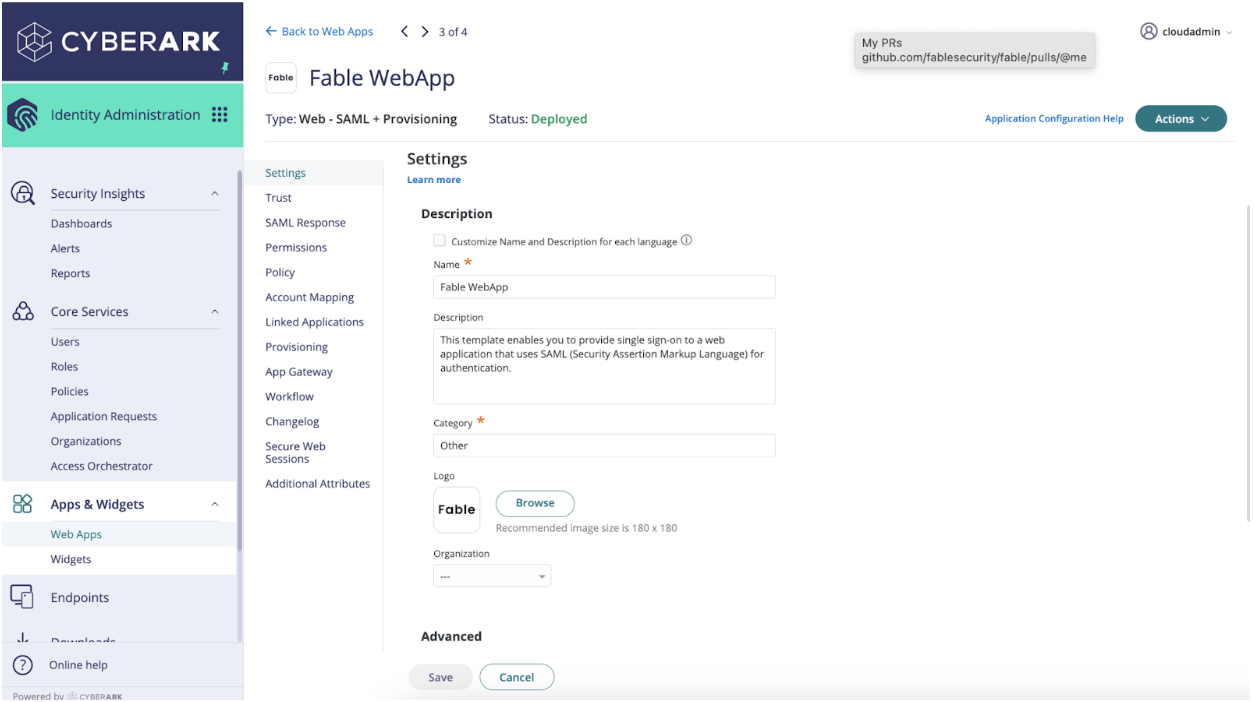
Task: Click Back to Web Apps link
Action: coord(319,32)
